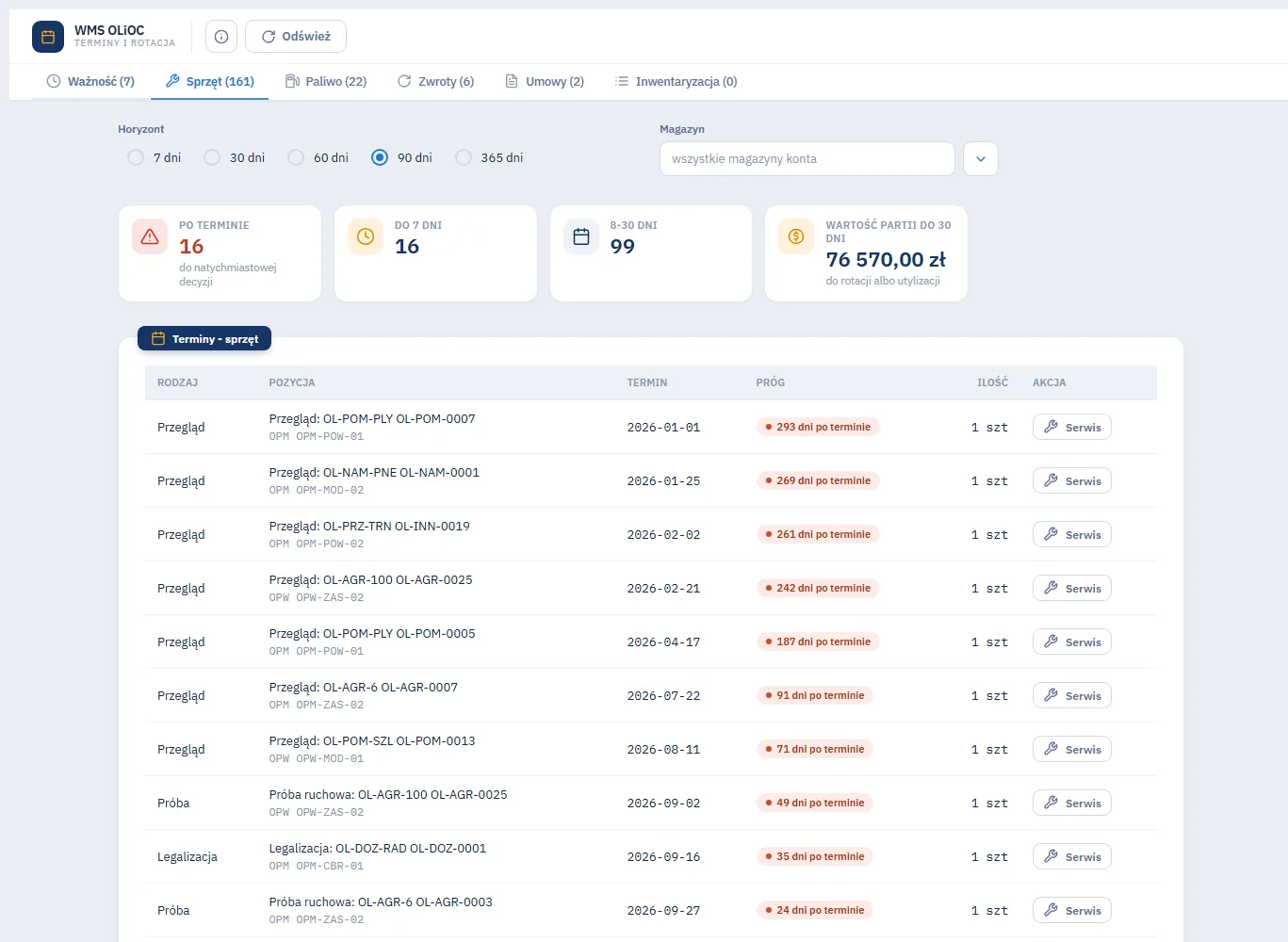1288x942 pixels.
Task: Open Serwis for Legalizacja OL-DOZ-0001
Action: (x=1072, y=856)
